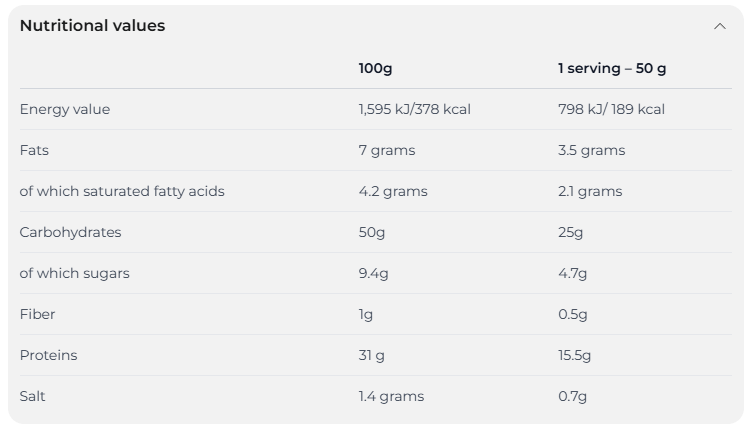752x429 pixels.
Task: Click the 7 grams fat value
Action: (x=386, y=150)
